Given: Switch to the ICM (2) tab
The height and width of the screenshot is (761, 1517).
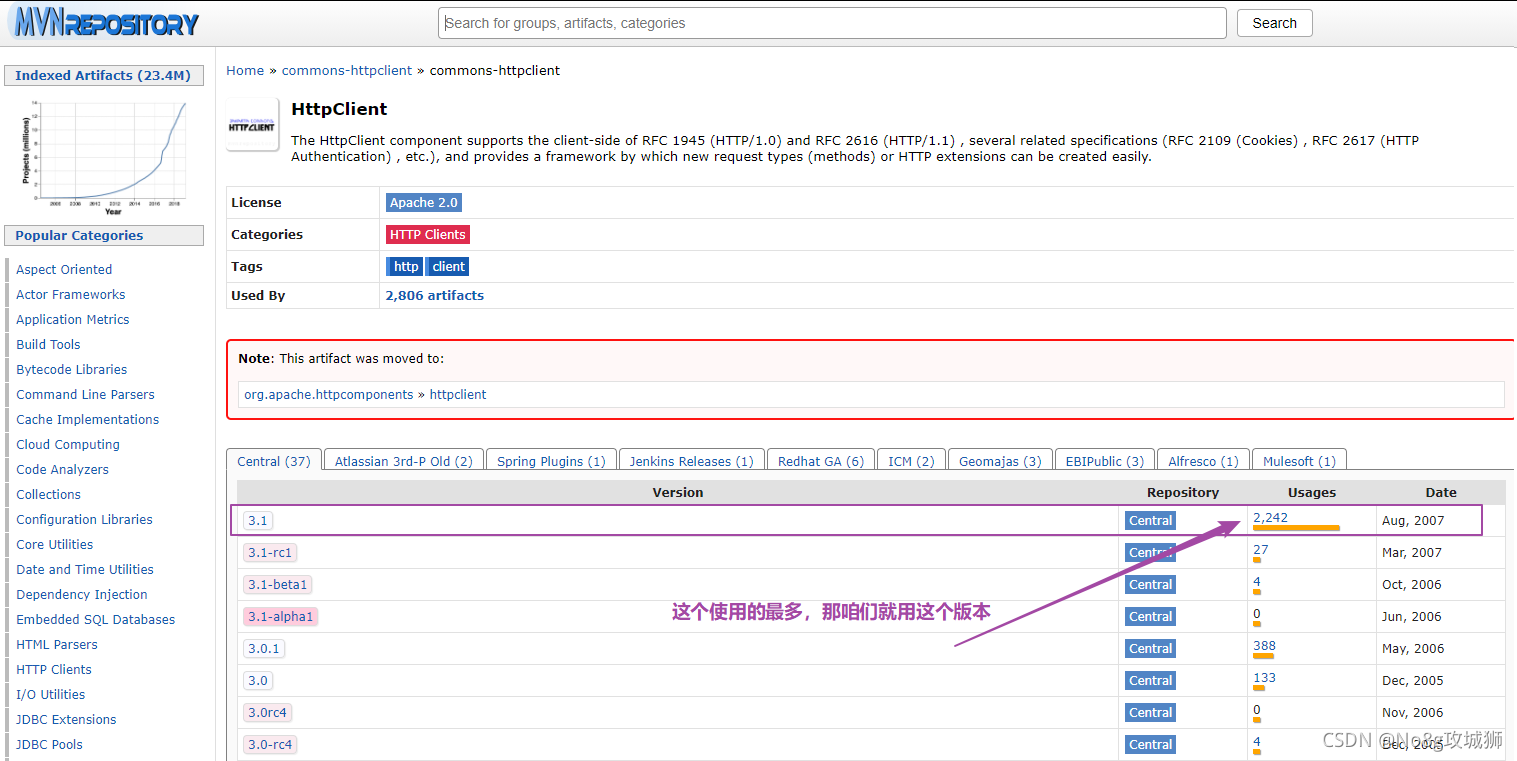Looking at the screenshot, I should (x=911, y=461).
